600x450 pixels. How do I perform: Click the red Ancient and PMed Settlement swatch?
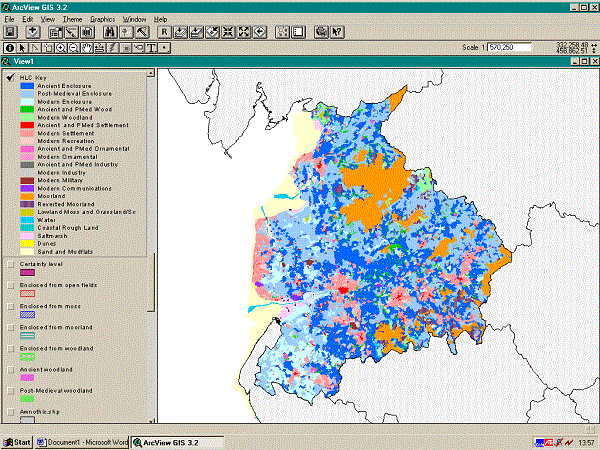pyautogui.click(x=27, y=125)
